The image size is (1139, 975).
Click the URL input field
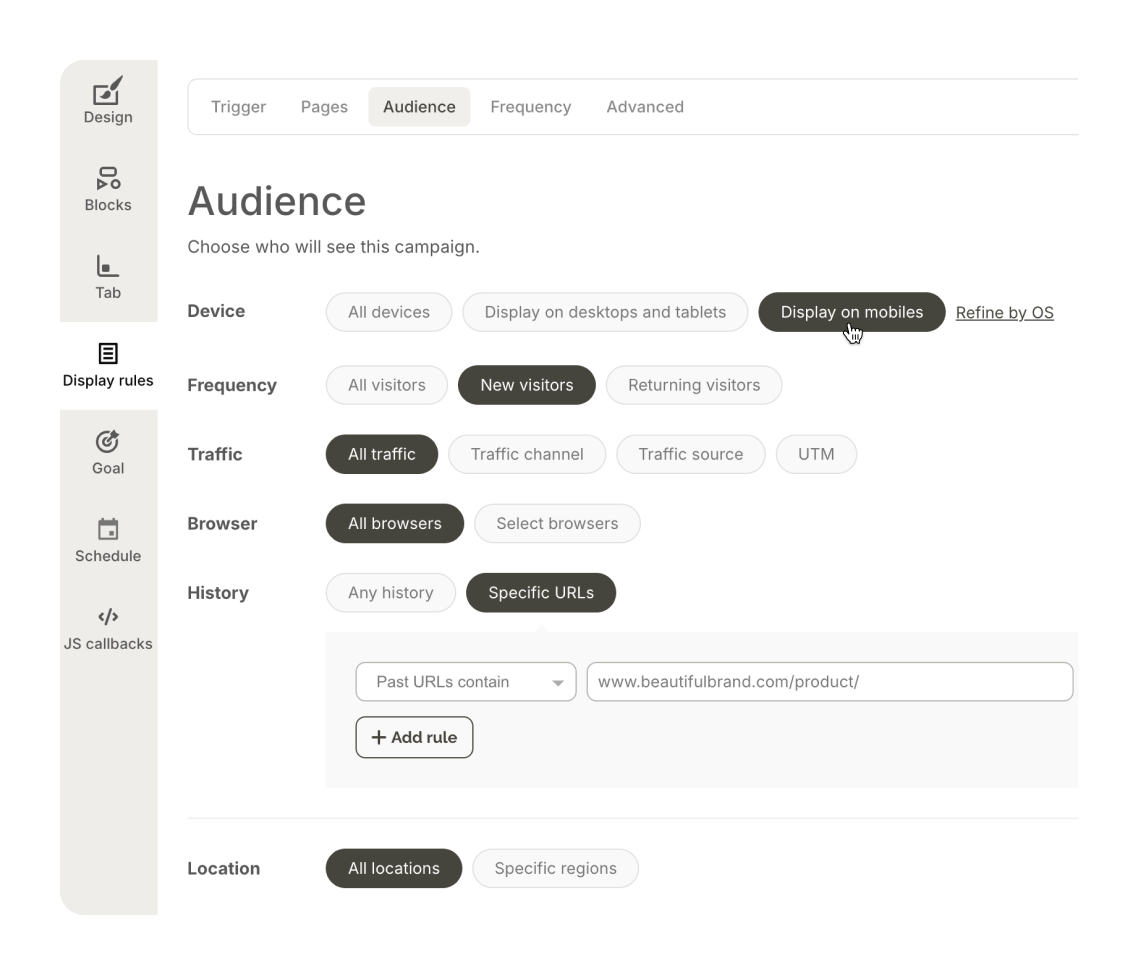[828, 681]
